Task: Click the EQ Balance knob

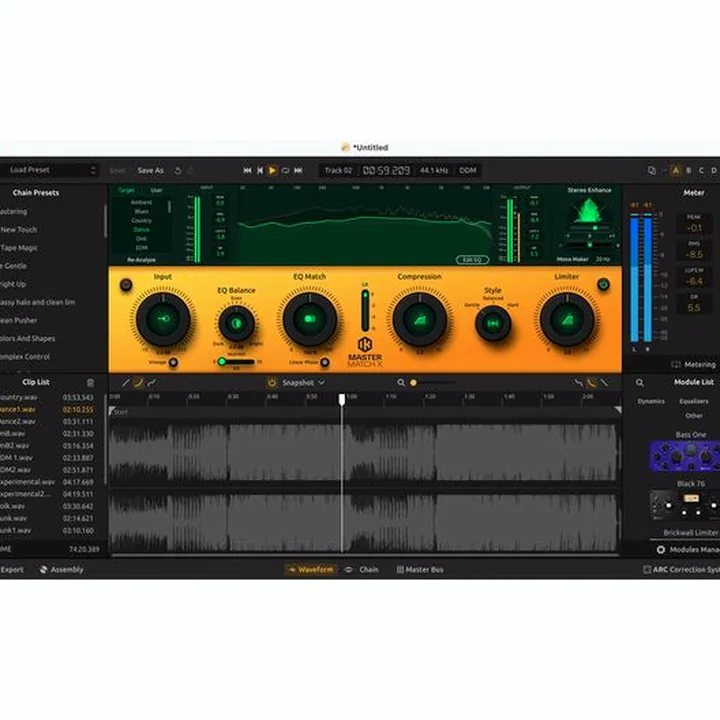Action: [236, 324]
